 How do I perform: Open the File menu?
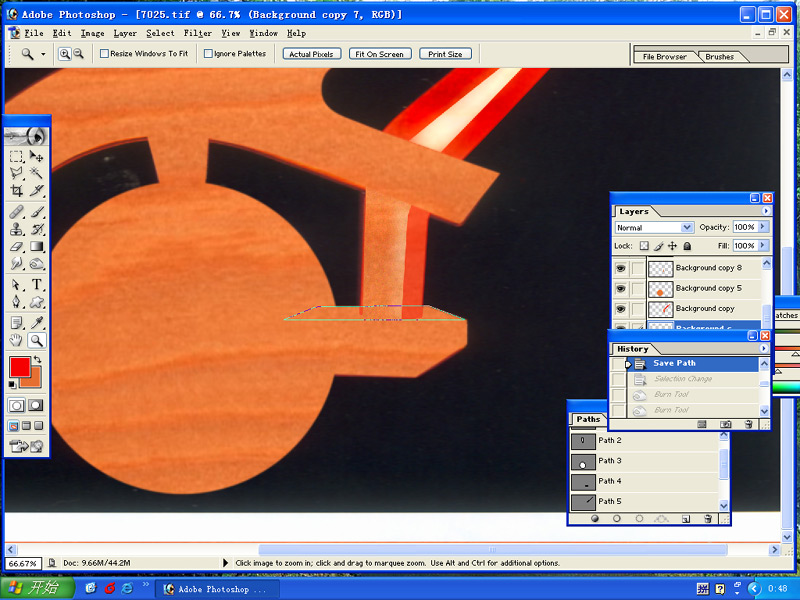[x=34, y=33]
